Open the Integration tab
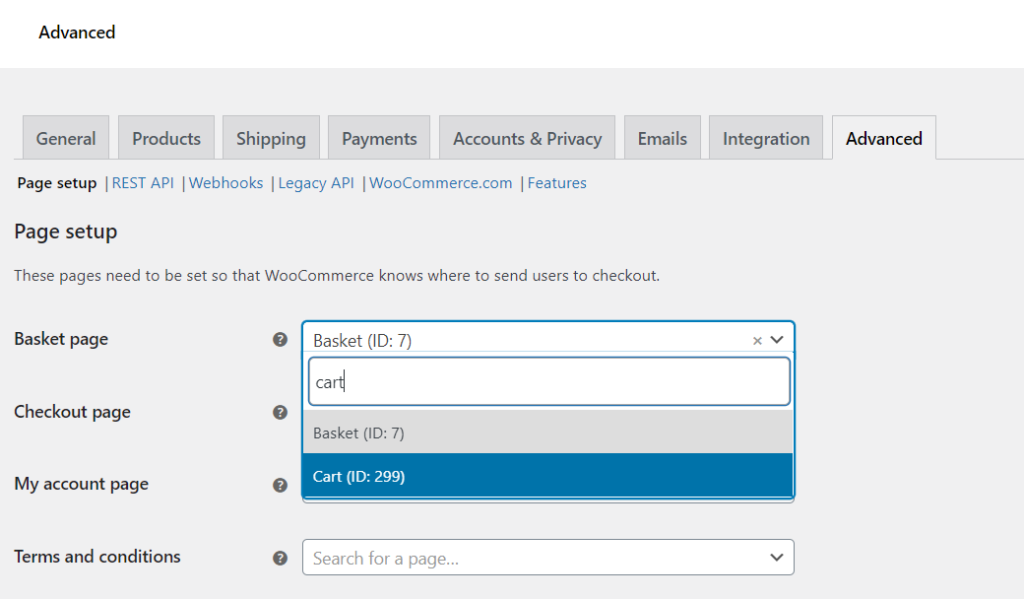Viewport: 1024px width, 599px height. click(766, 138)
